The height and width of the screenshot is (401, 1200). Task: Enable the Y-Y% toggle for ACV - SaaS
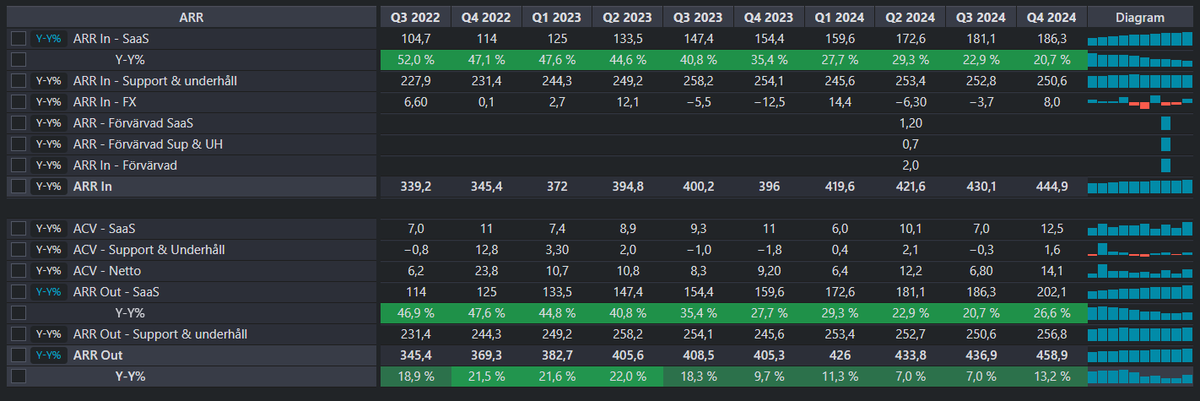pos(48,228)
